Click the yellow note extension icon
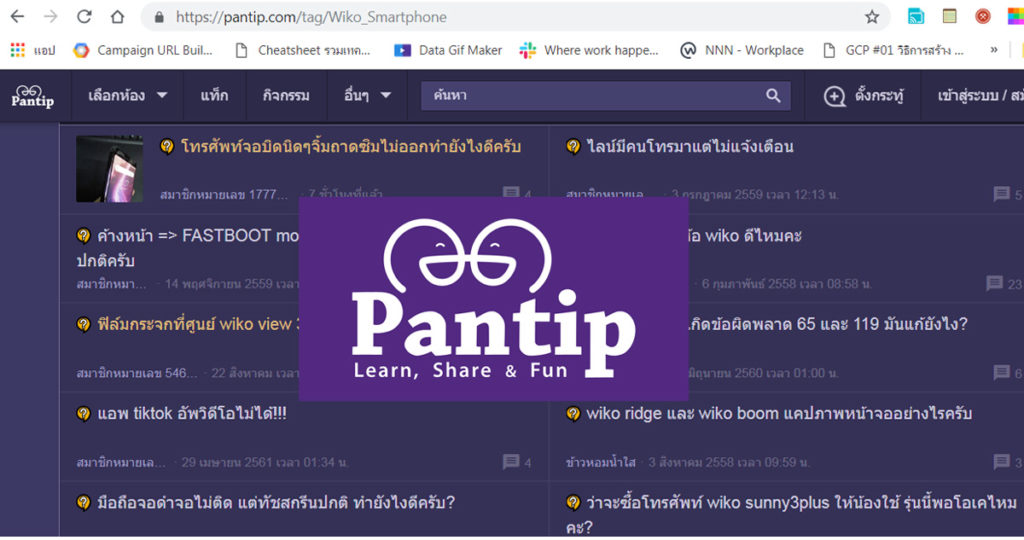Viewport: 1024px width, 540px height. click(950, 16)
